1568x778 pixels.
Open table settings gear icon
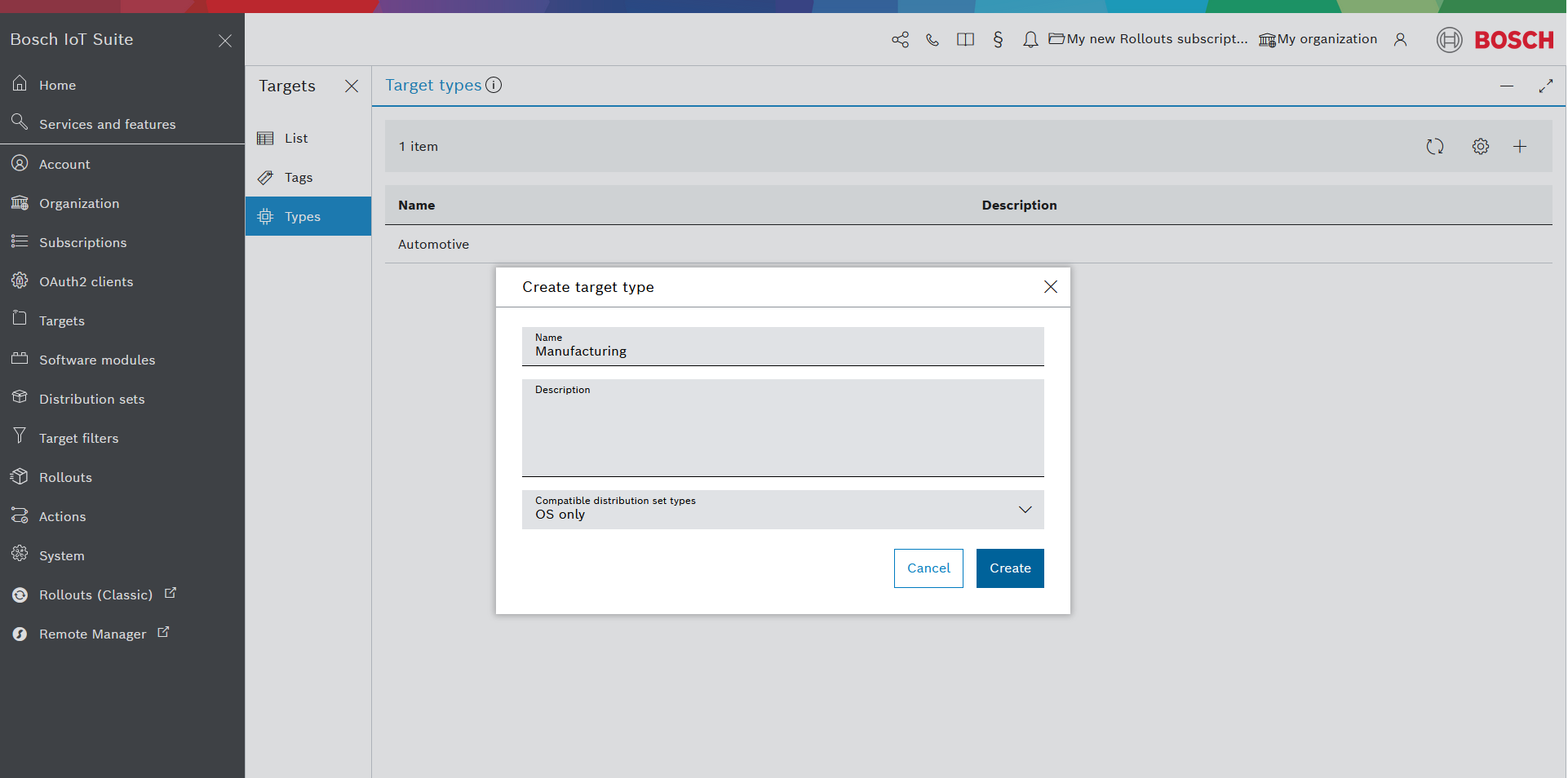pyautogui.click(x=1480, y=147)
